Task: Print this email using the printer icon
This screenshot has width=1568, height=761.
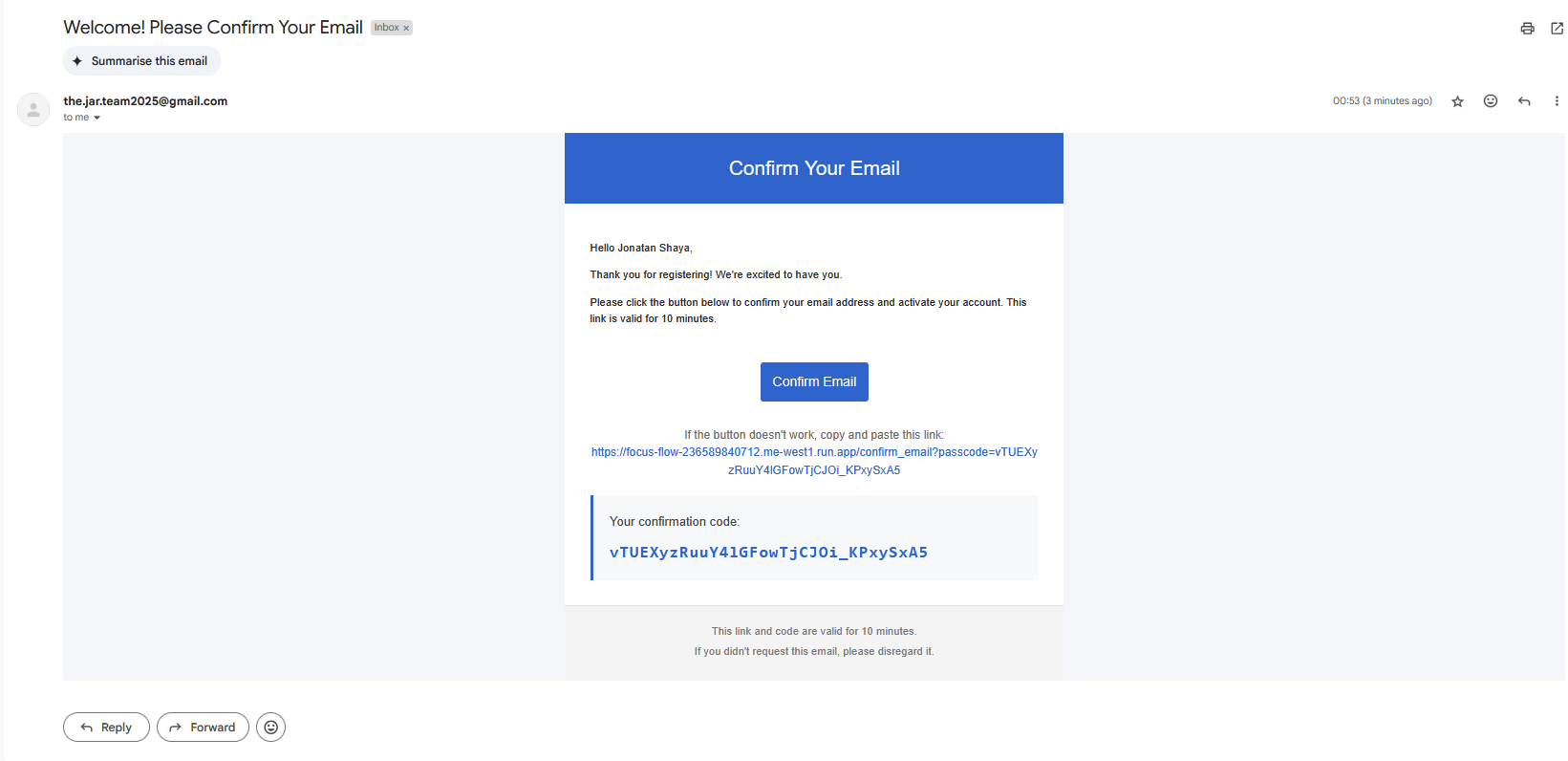Action: click(1527, 29)
